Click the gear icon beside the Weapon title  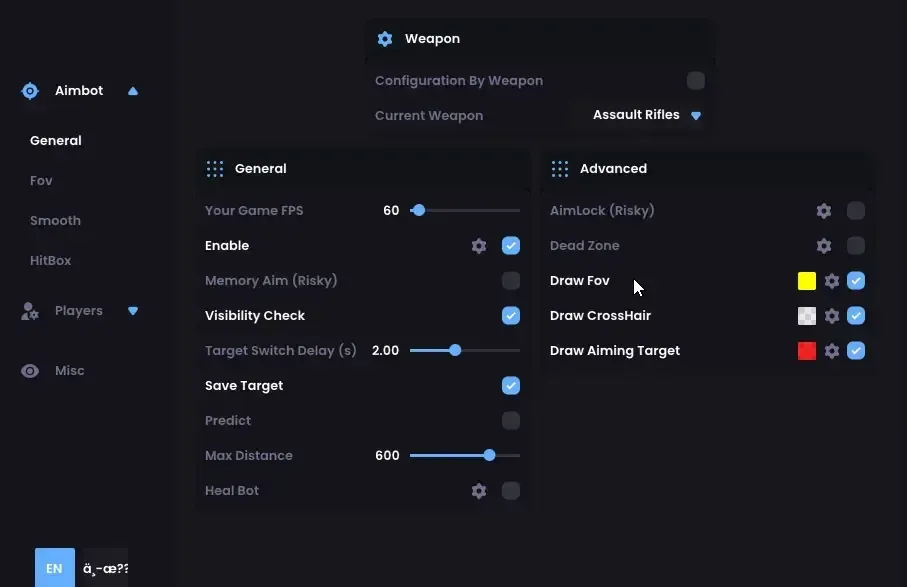pos(385,39)
